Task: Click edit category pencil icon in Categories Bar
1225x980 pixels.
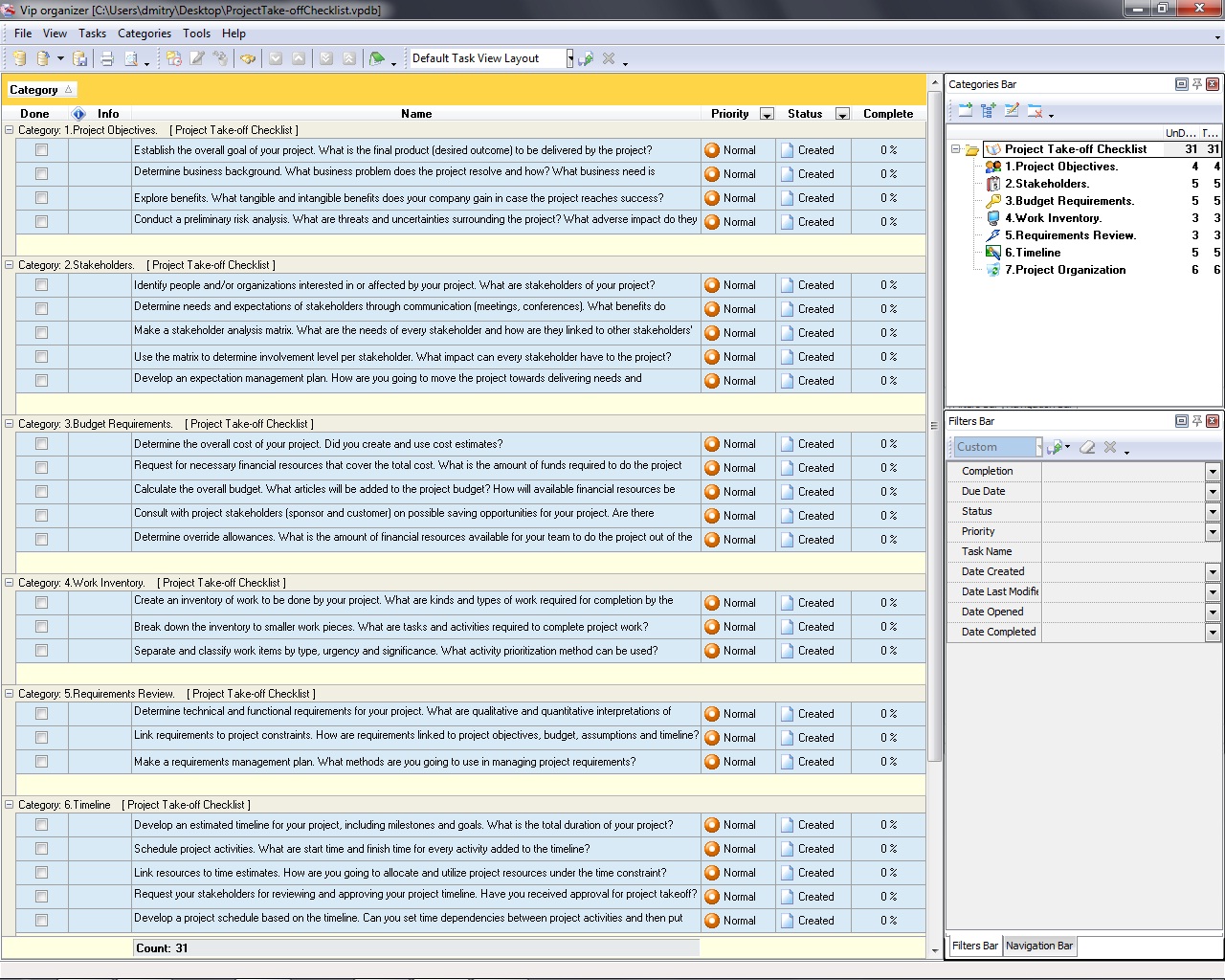Action: pos(1012,111)
